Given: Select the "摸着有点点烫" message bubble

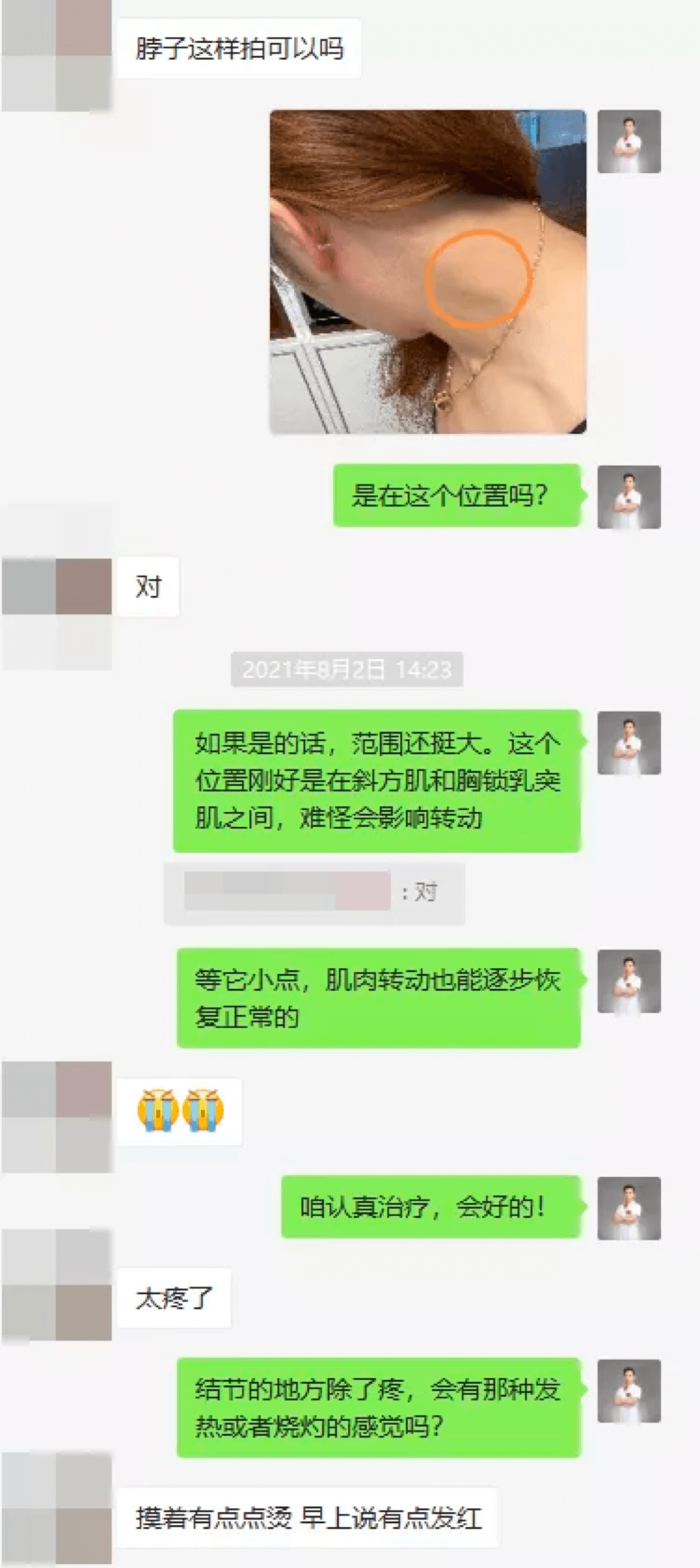Looking at the screenshot, I should (307, 1518).
